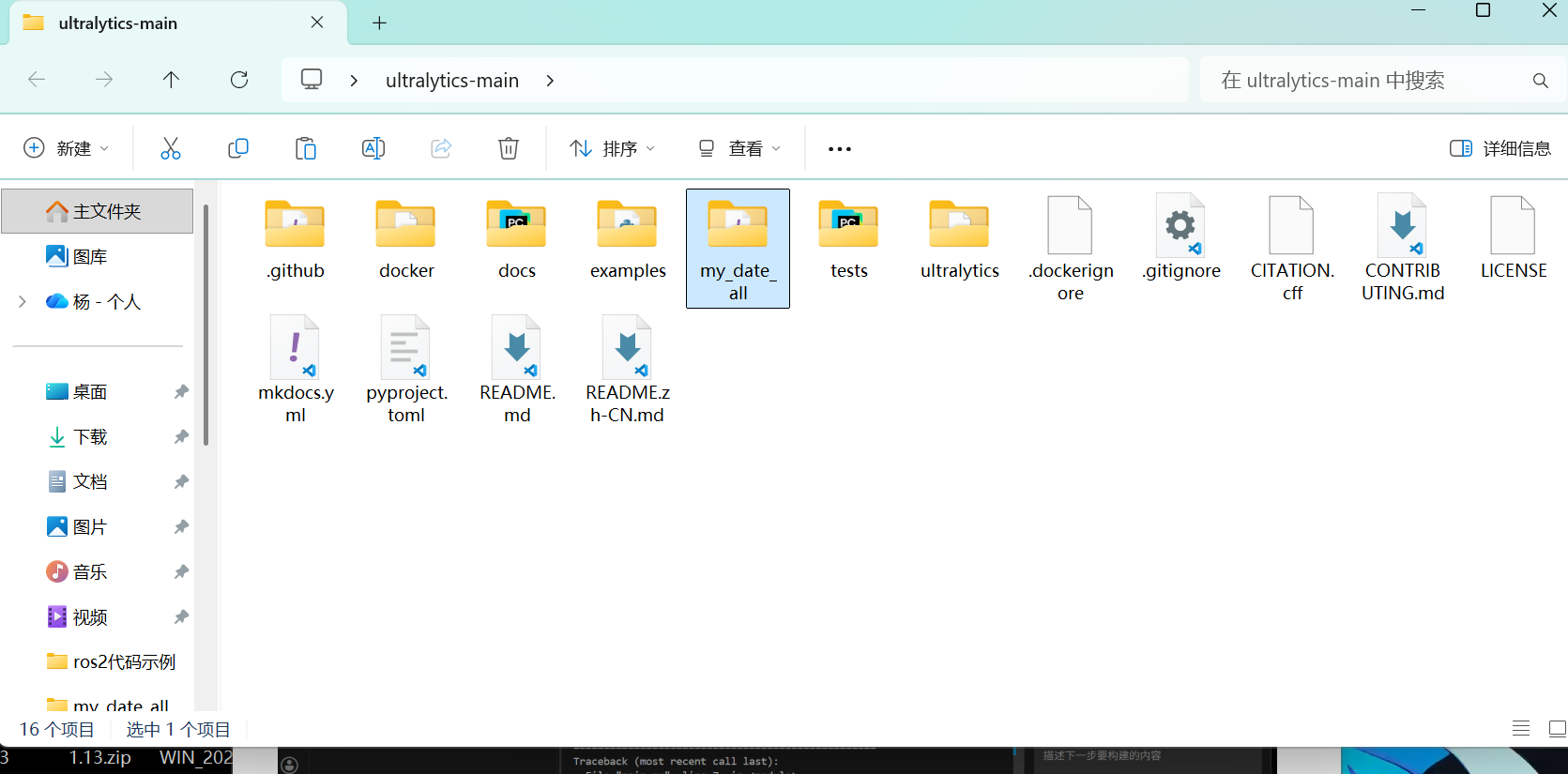Open the 排序 (Sort) dropdown menu
This screenshot has width=1568, height=774.
pyautogui.click(x=612, y=148)
